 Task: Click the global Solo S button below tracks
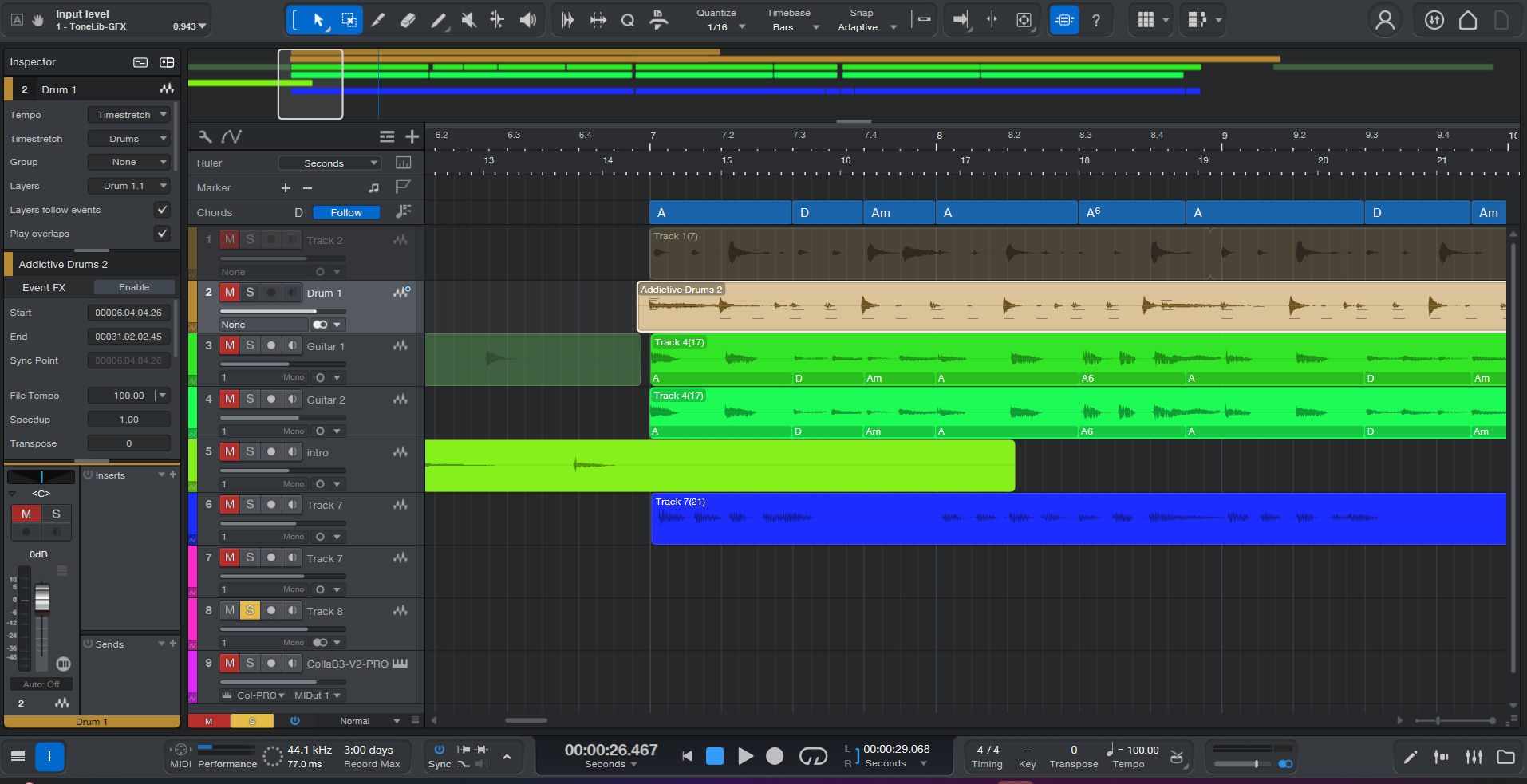click(x=252, y=721)
